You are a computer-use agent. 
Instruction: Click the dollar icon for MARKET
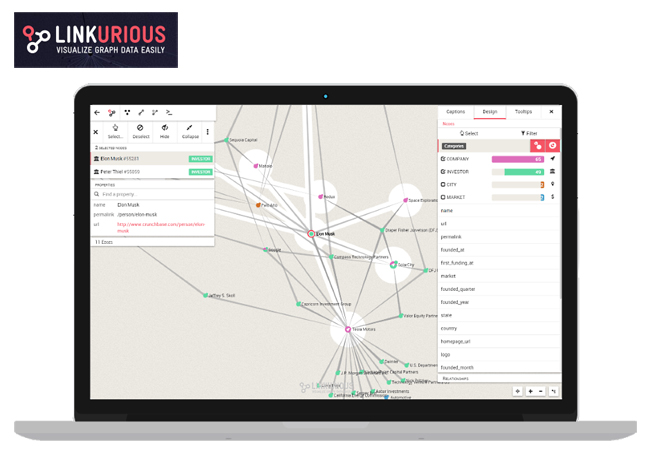click(553, 197)
